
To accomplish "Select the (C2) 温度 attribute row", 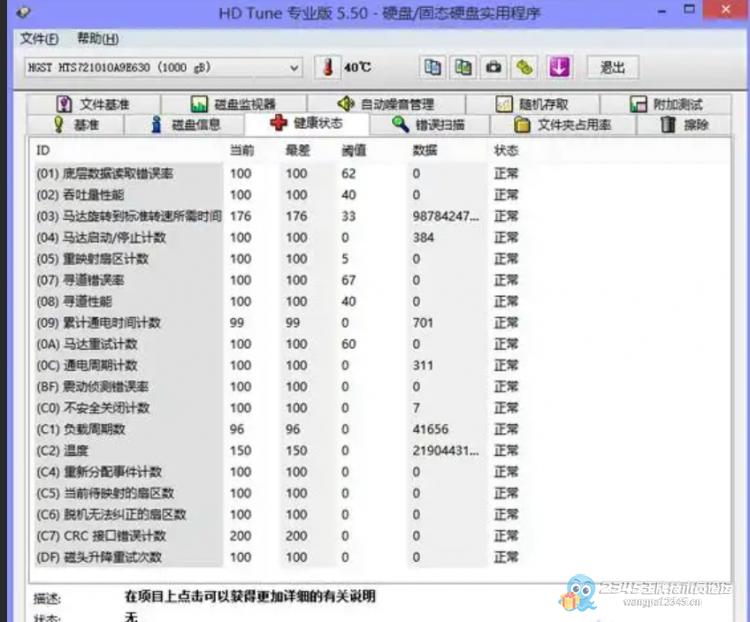I will 127,450.
